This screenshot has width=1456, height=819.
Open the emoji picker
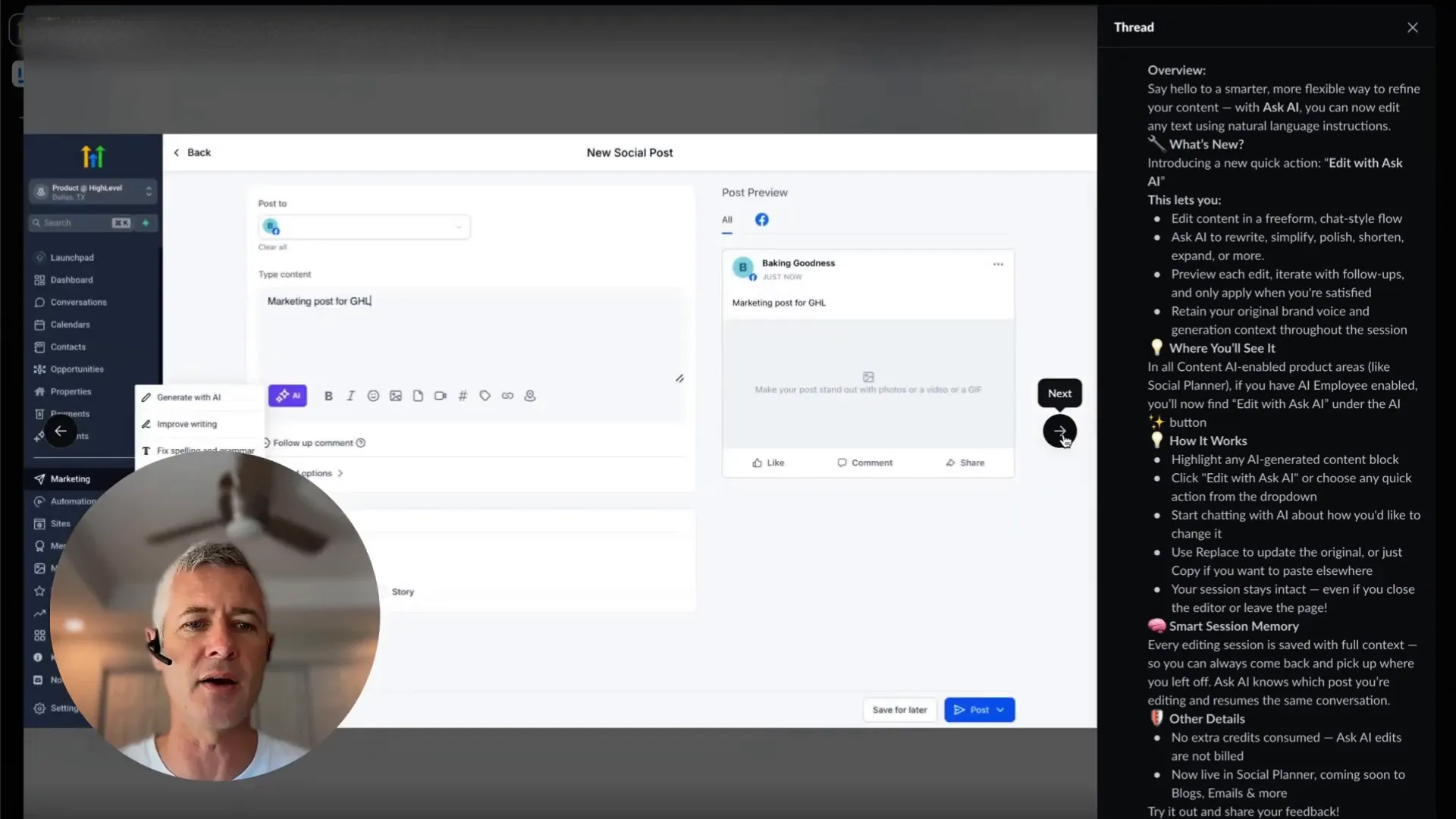pyautogui.click(x=373, y=396)
